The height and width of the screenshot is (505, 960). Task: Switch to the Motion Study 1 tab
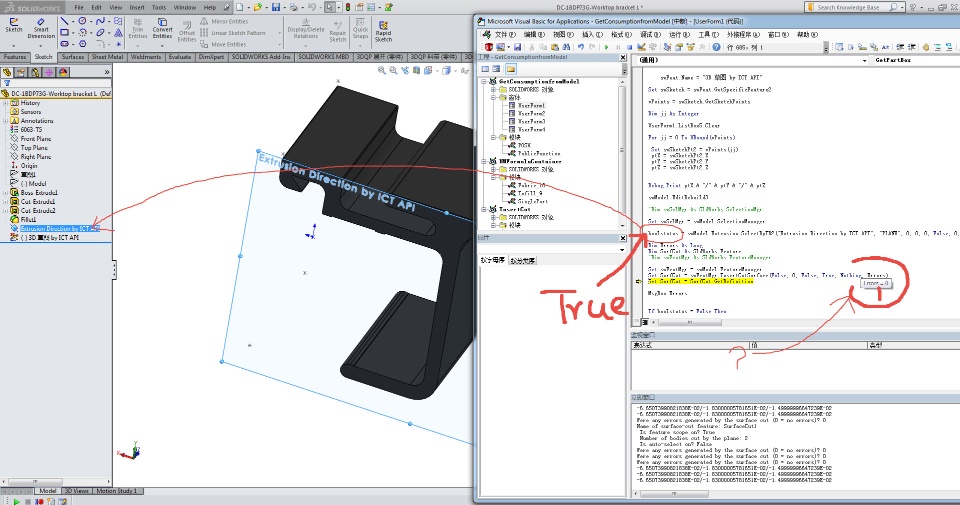click(x=116, y=491)
